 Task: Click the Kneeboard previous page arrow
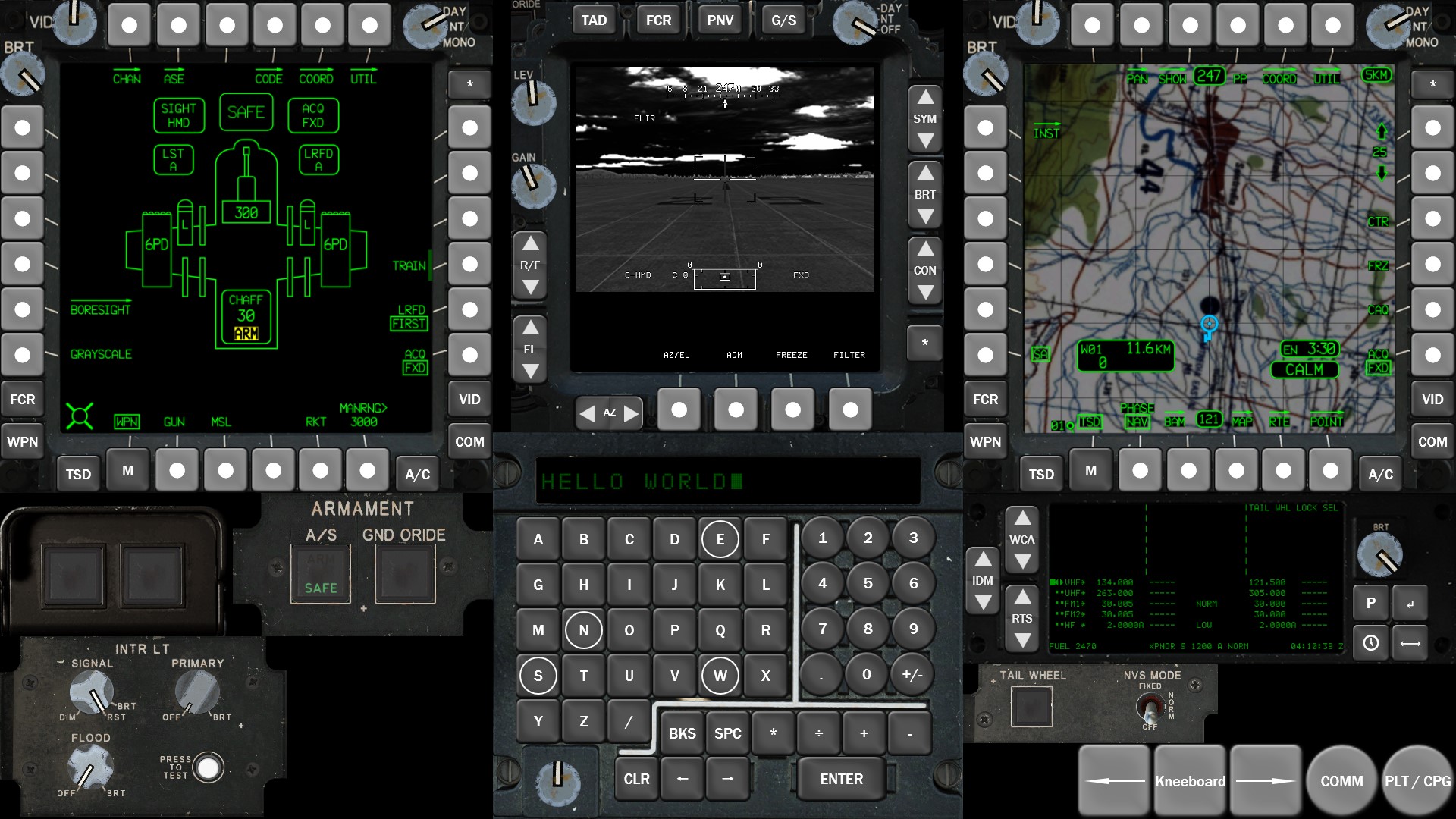(1113, 781)
